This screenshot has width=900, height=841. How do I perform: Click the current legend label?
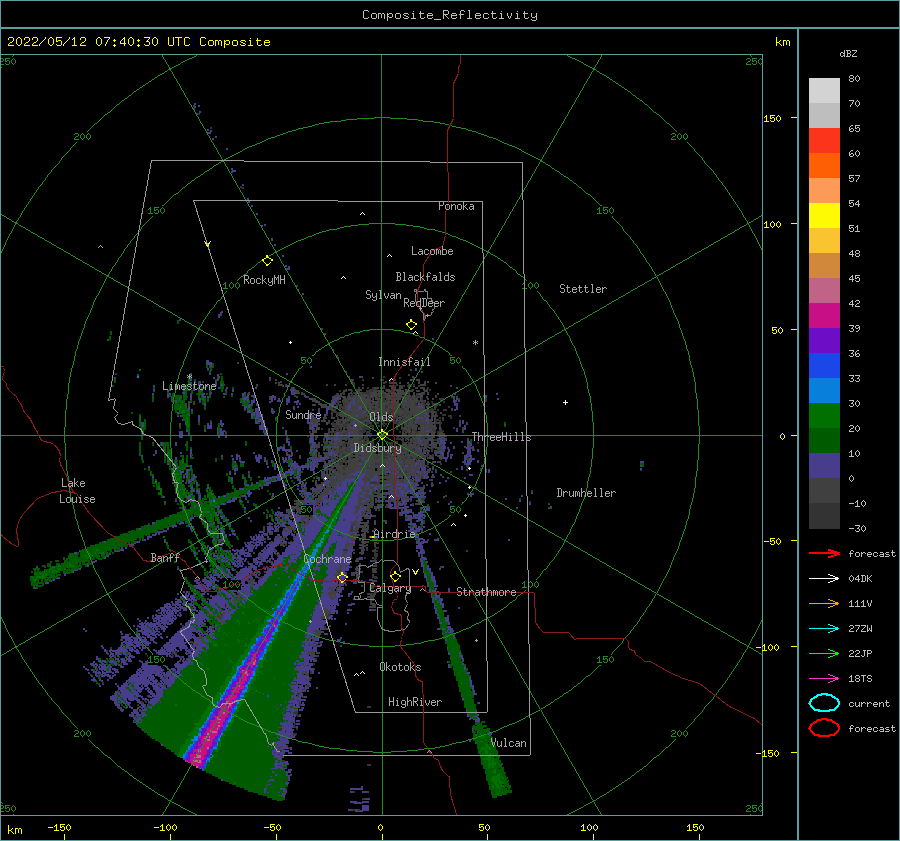point(869,703)
